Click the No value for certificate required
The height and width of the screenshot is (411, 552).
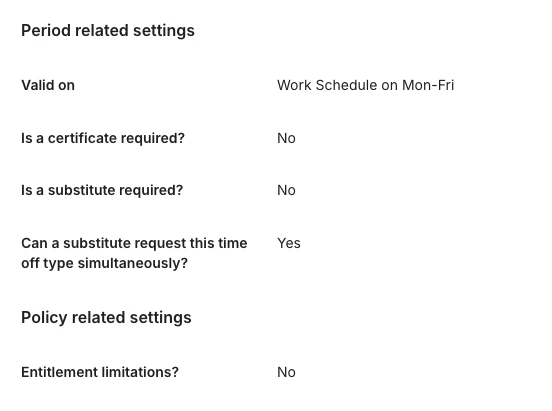pos(286,138)
